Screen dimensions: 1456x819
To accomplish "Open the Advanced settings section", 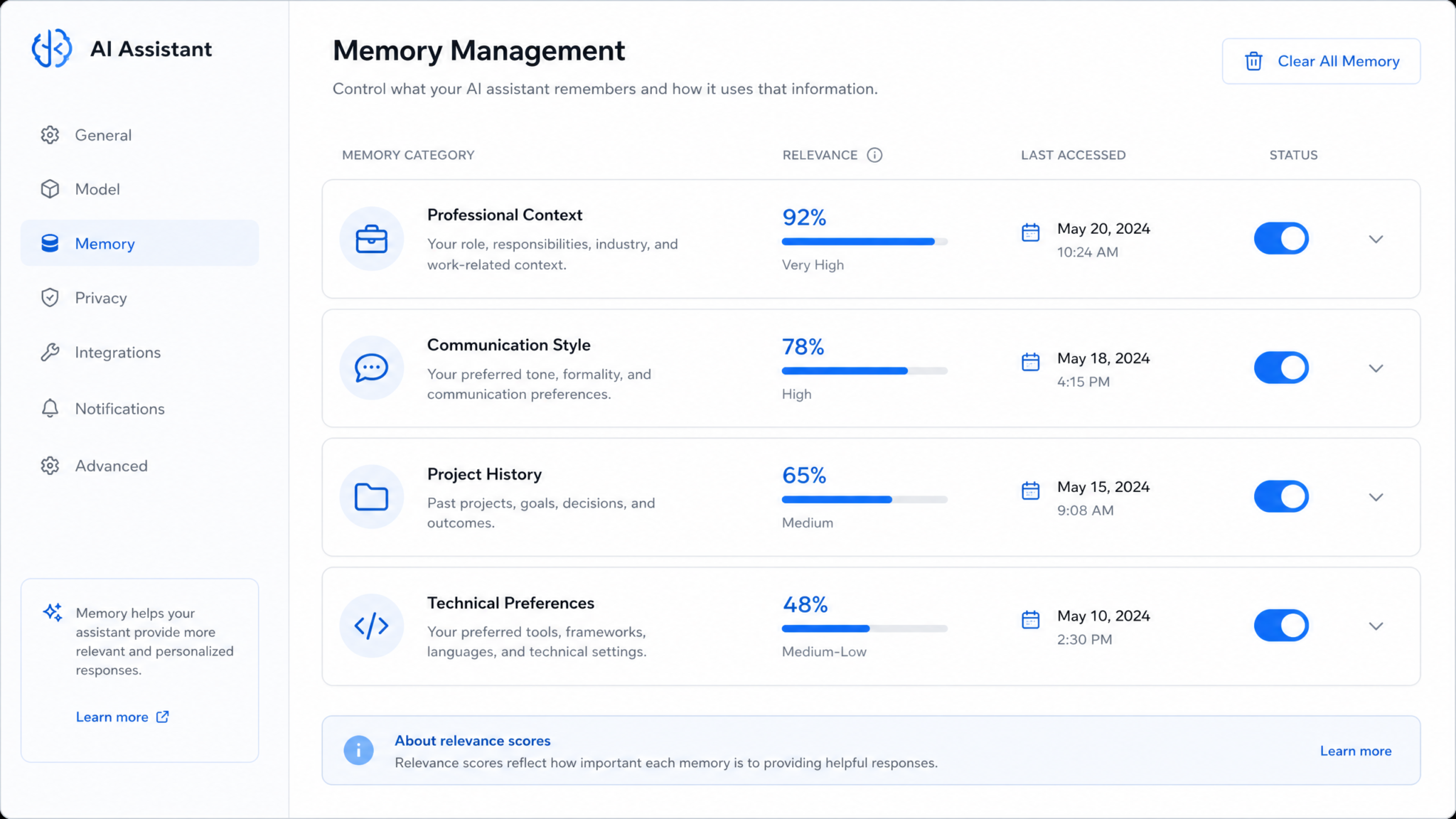I will [139, 466].
